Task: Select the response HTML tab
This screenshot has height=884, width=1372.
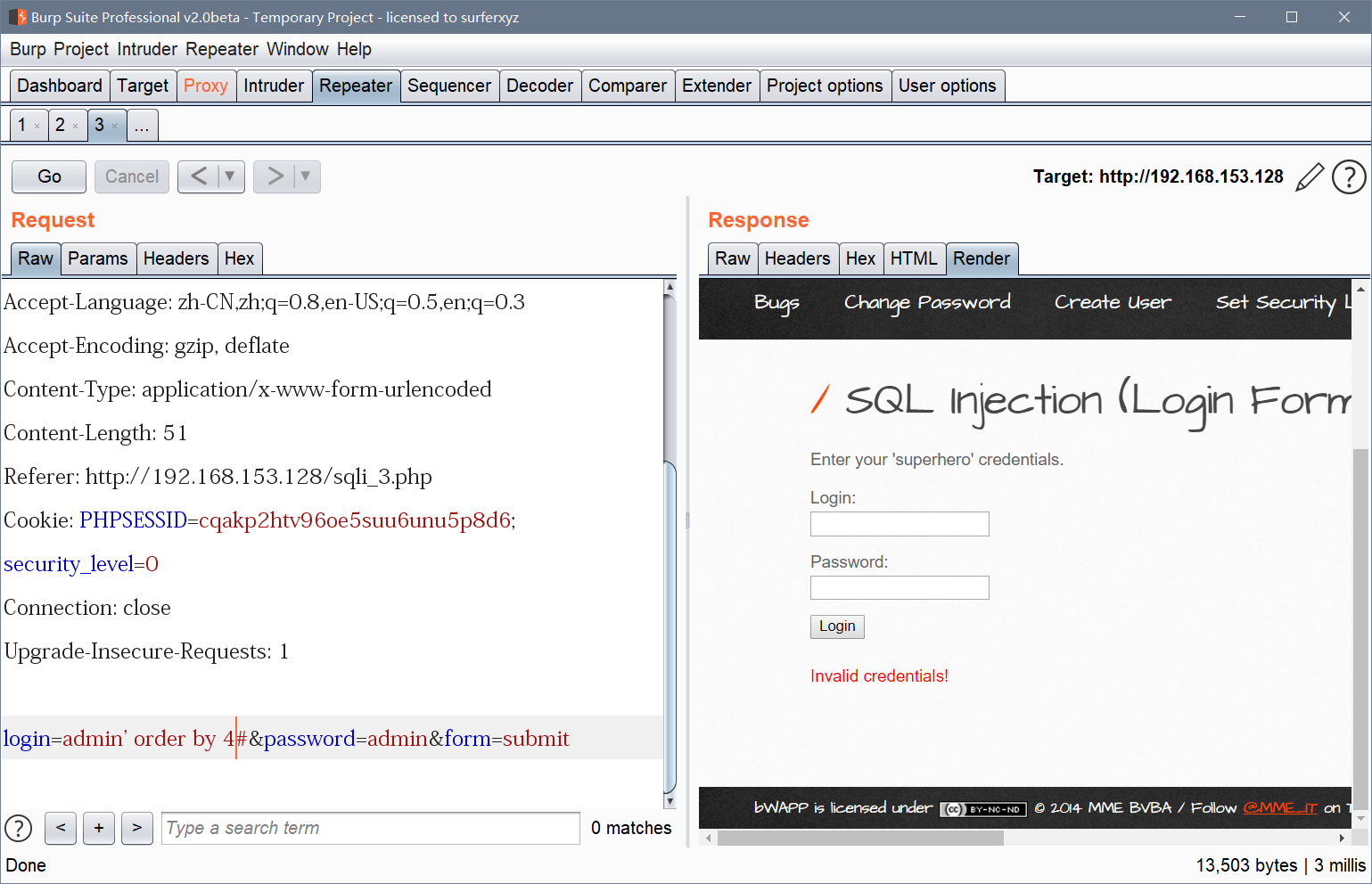Action: tap(914, 258)
